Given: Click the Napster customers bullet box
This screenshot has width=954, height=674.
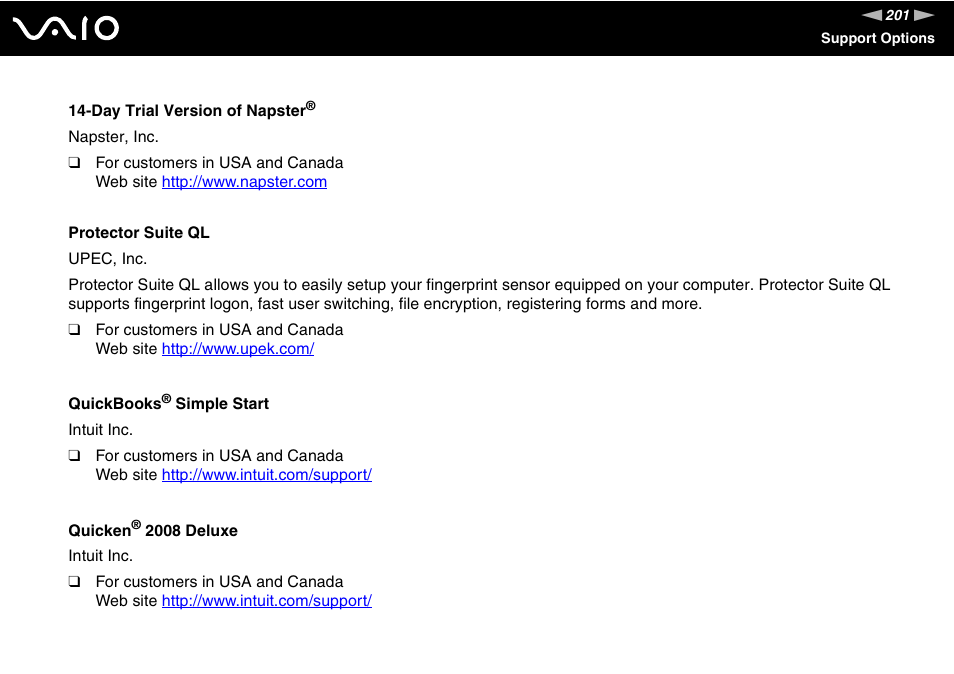Looking at the screenshot, I should pyautogui.click(x=74, y=162).
